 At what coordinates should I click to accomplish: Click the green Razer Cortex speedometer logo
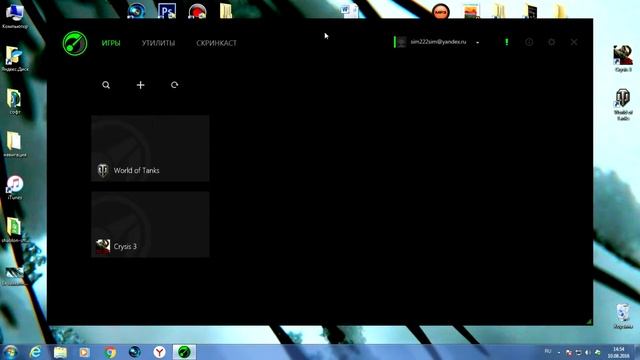coord(75,43)
